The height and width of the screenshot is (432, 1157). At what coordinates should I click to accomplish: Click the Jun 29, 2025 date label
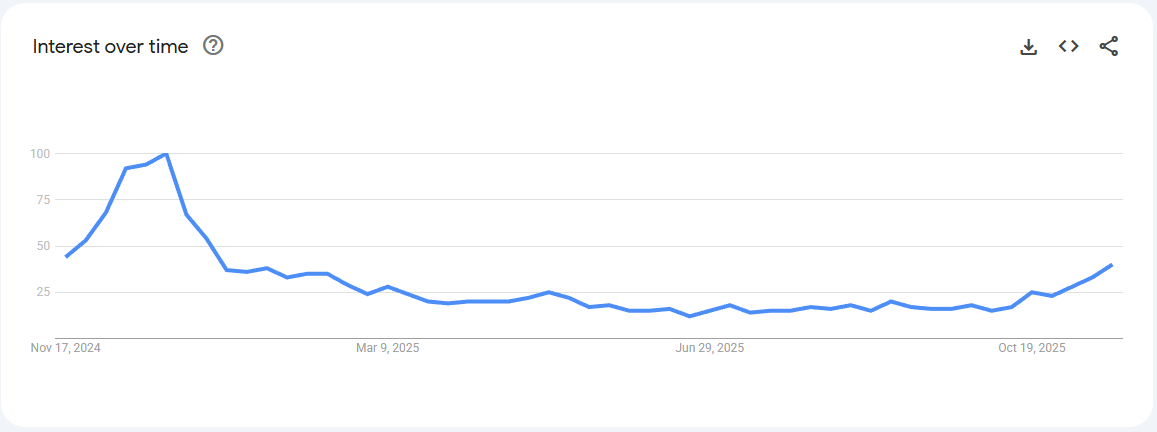coord(710,348)
